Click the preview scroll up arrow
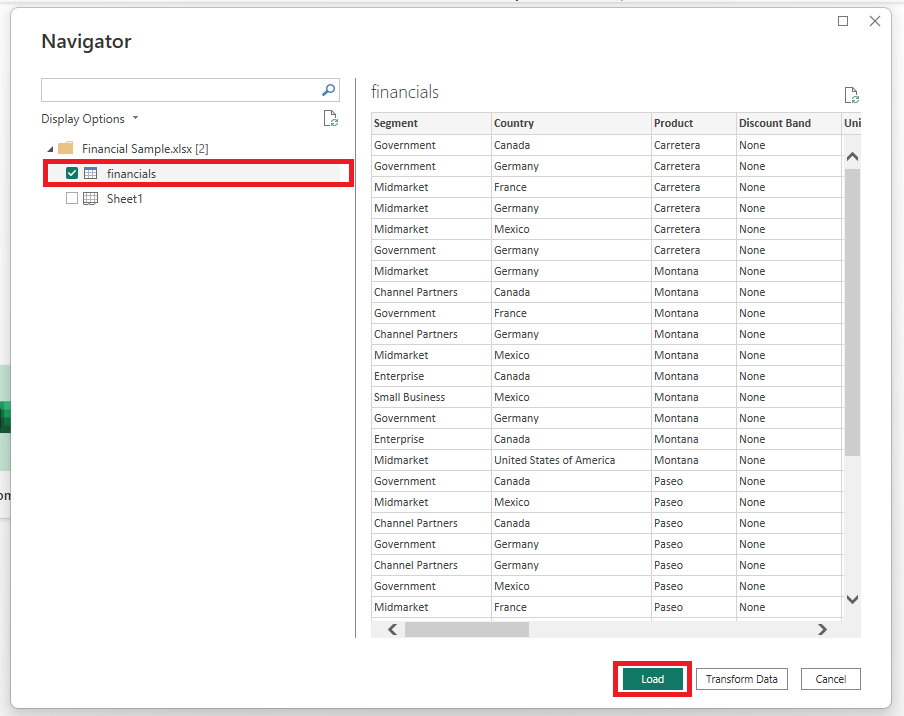The image size is (904, 716). tap(852, 156)
